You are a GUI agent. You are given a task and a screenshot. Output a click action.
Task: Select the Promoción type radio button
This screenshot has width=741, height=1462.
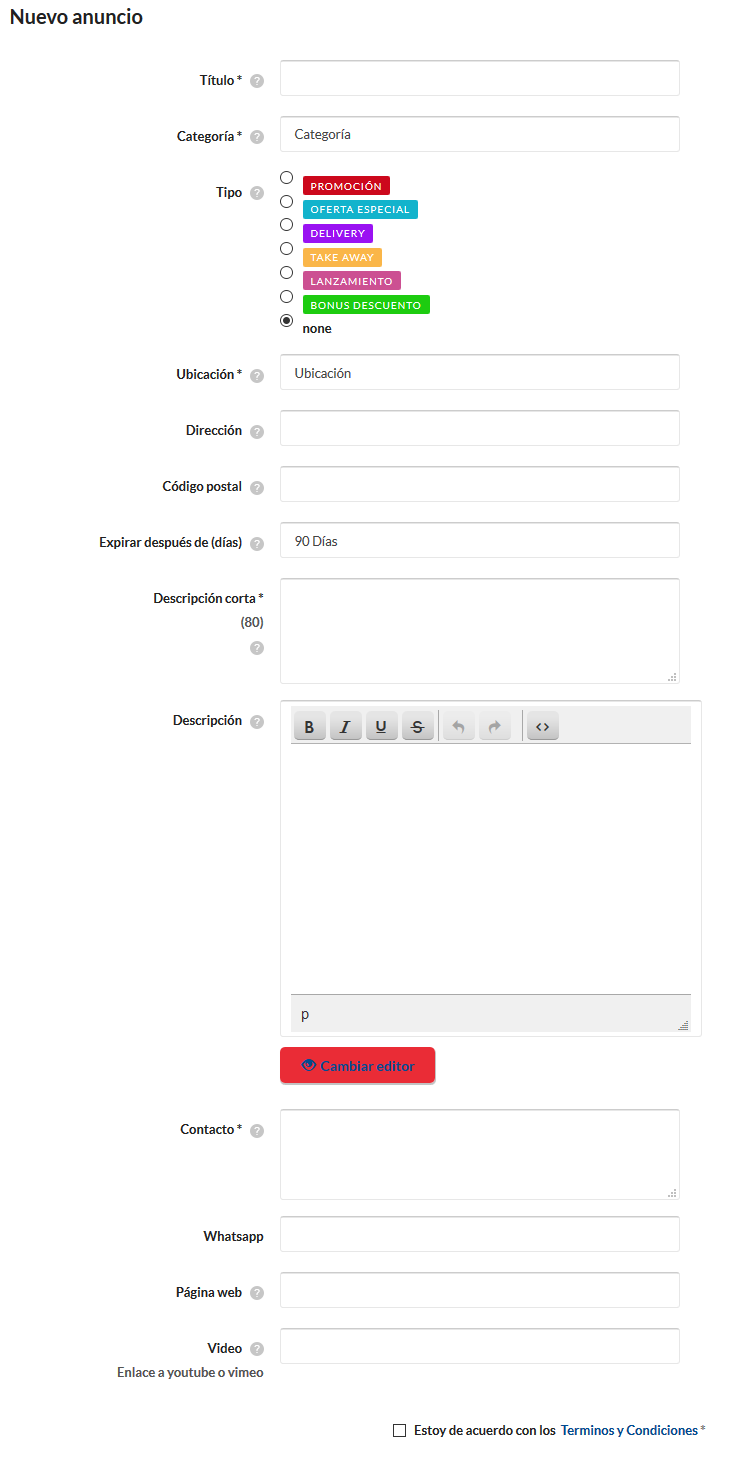tap(287, 178)
